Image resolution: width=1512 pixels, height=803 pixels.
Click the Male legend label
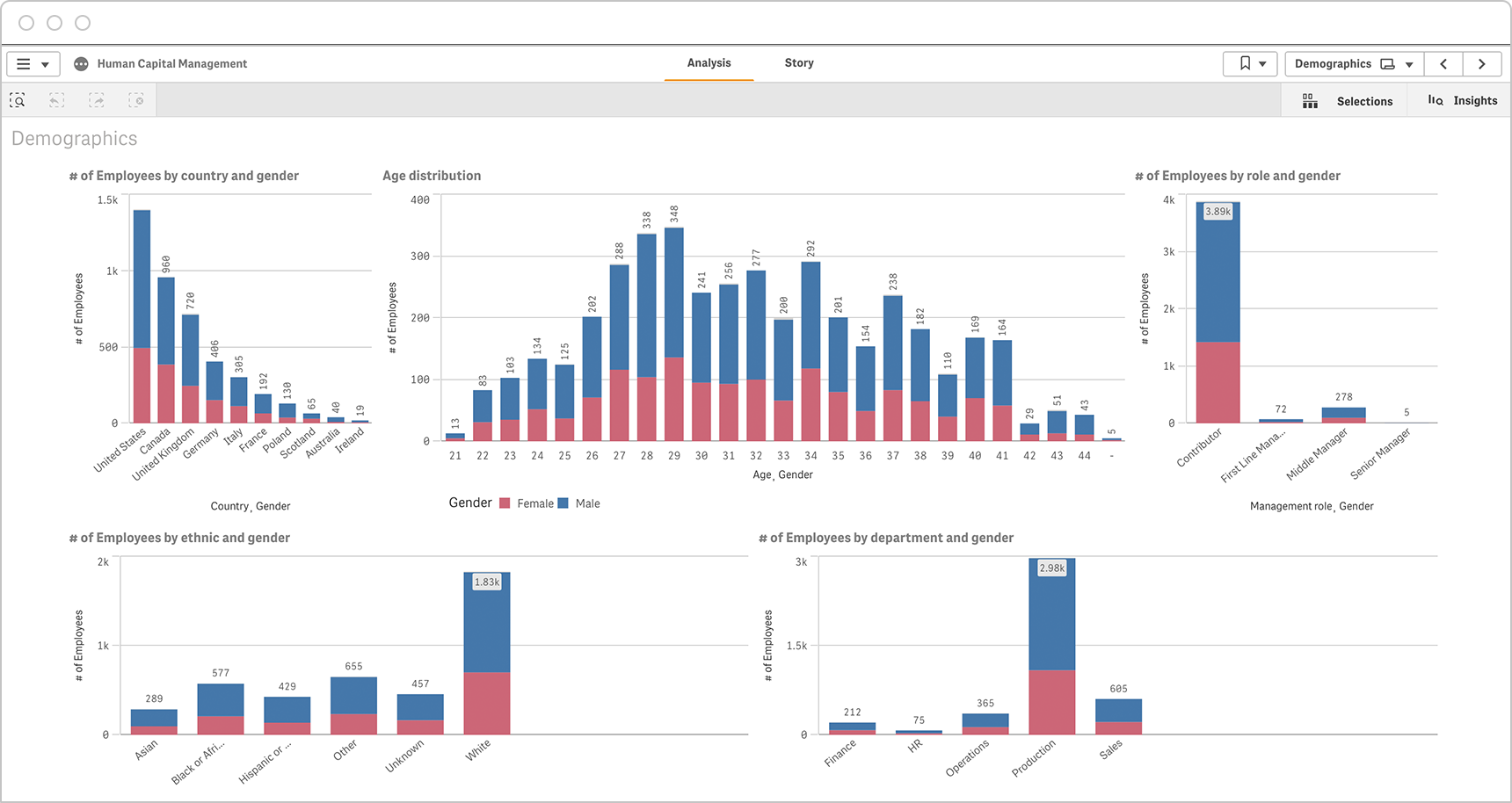(587, 503)
